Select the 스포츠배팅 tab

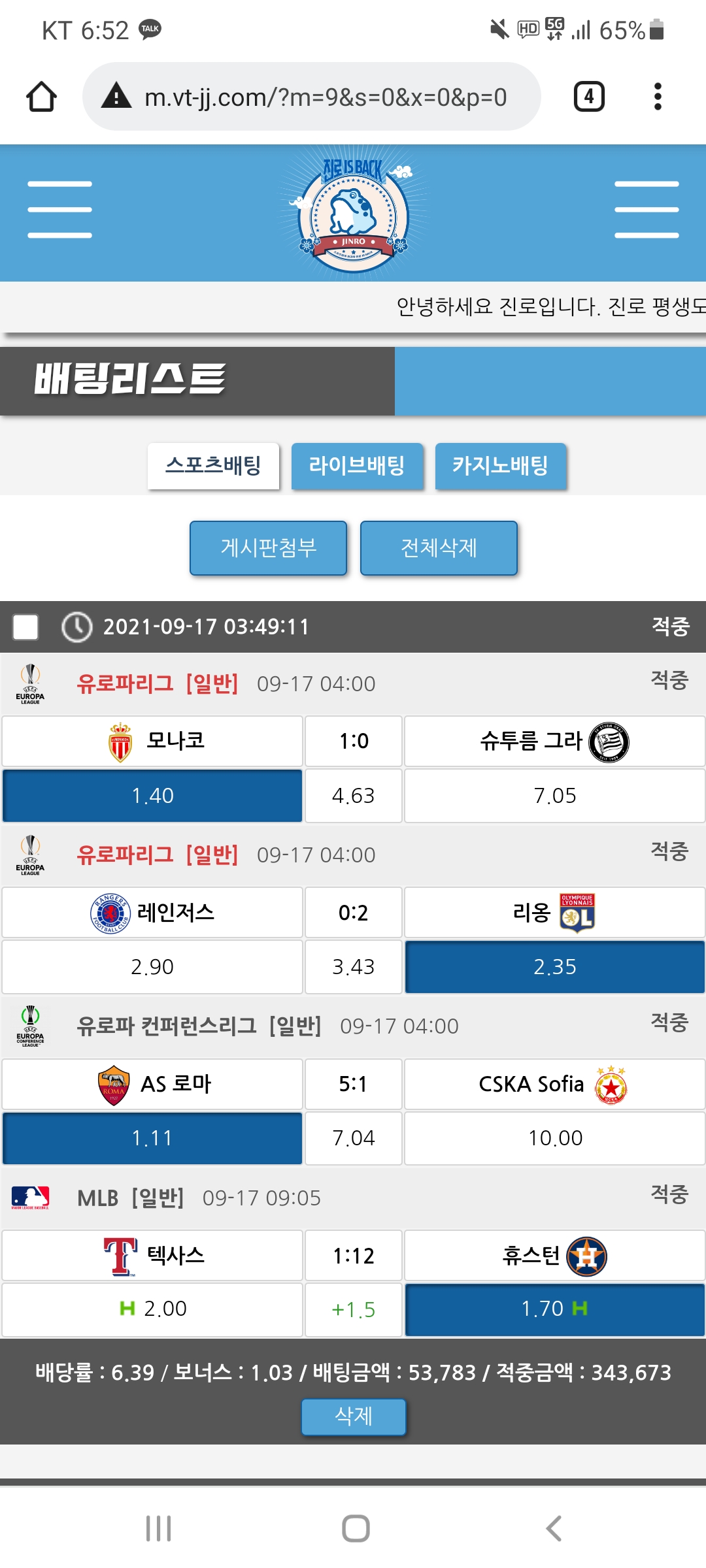pos(213,466)
